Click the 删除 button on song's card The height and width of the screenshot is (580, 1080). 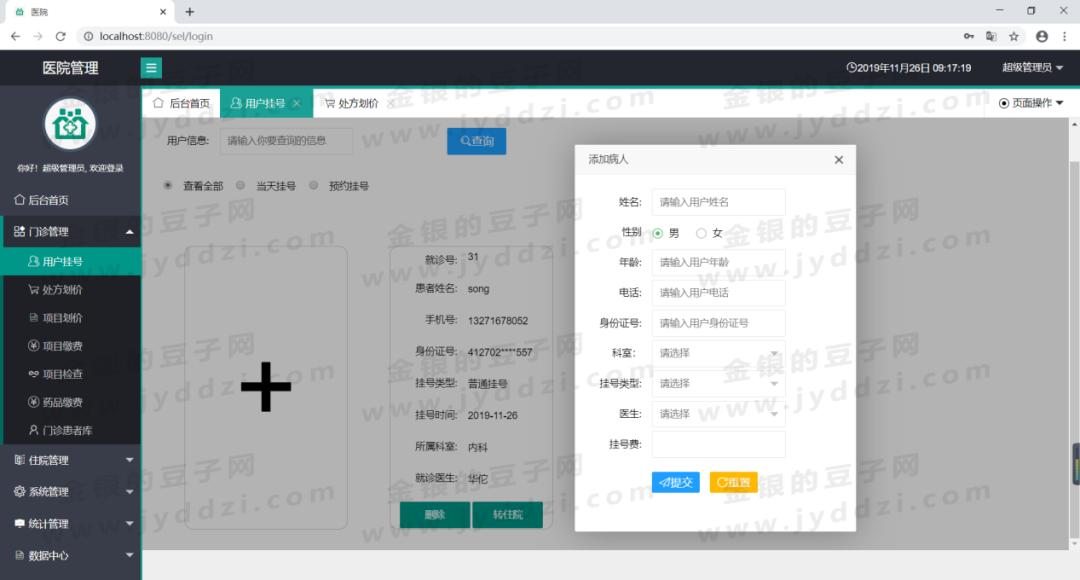(435, 515)
